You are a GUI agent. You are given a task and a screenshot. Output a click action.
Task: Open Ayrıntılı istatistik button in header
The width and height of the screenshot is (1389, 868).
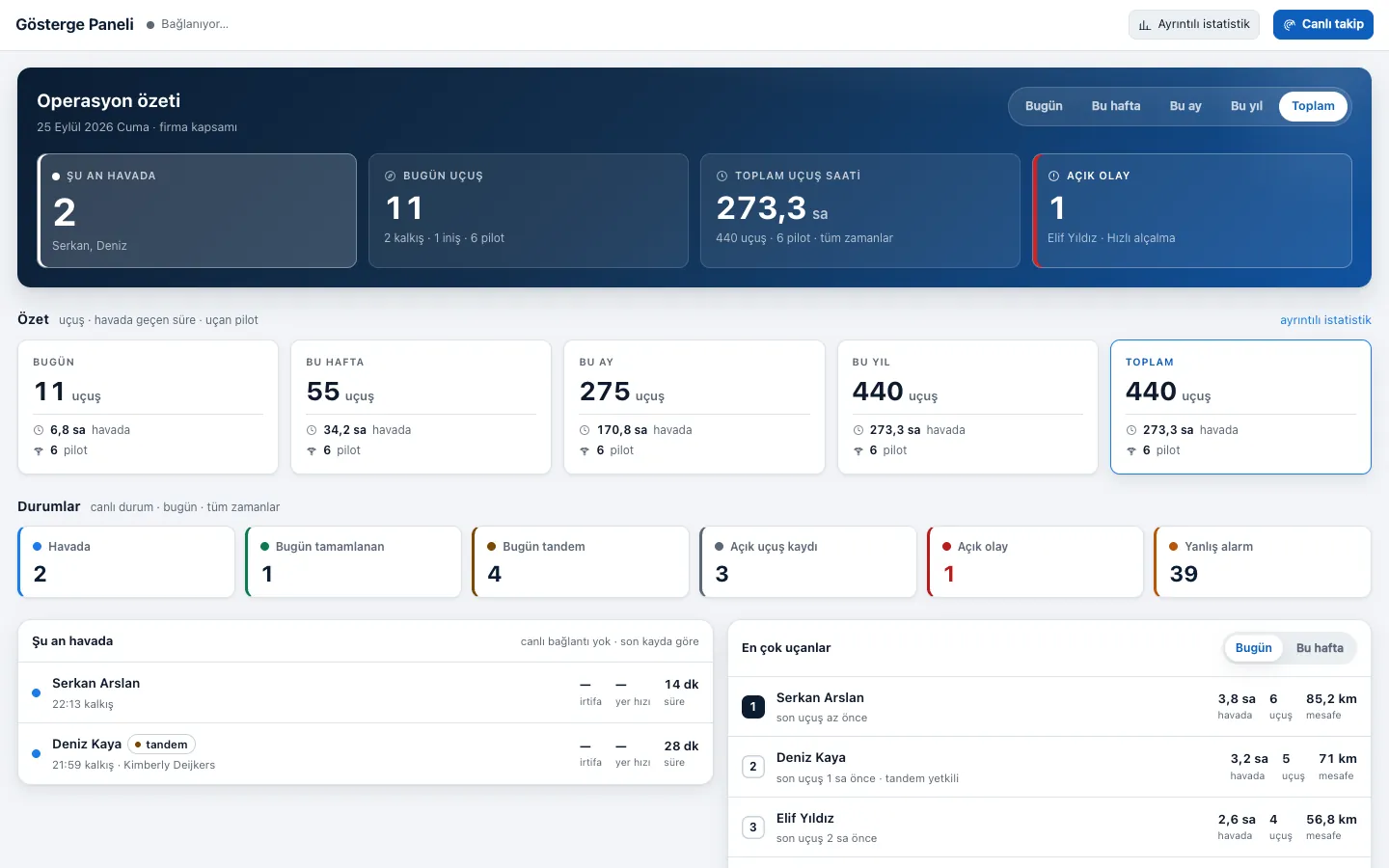[1194, 24]
